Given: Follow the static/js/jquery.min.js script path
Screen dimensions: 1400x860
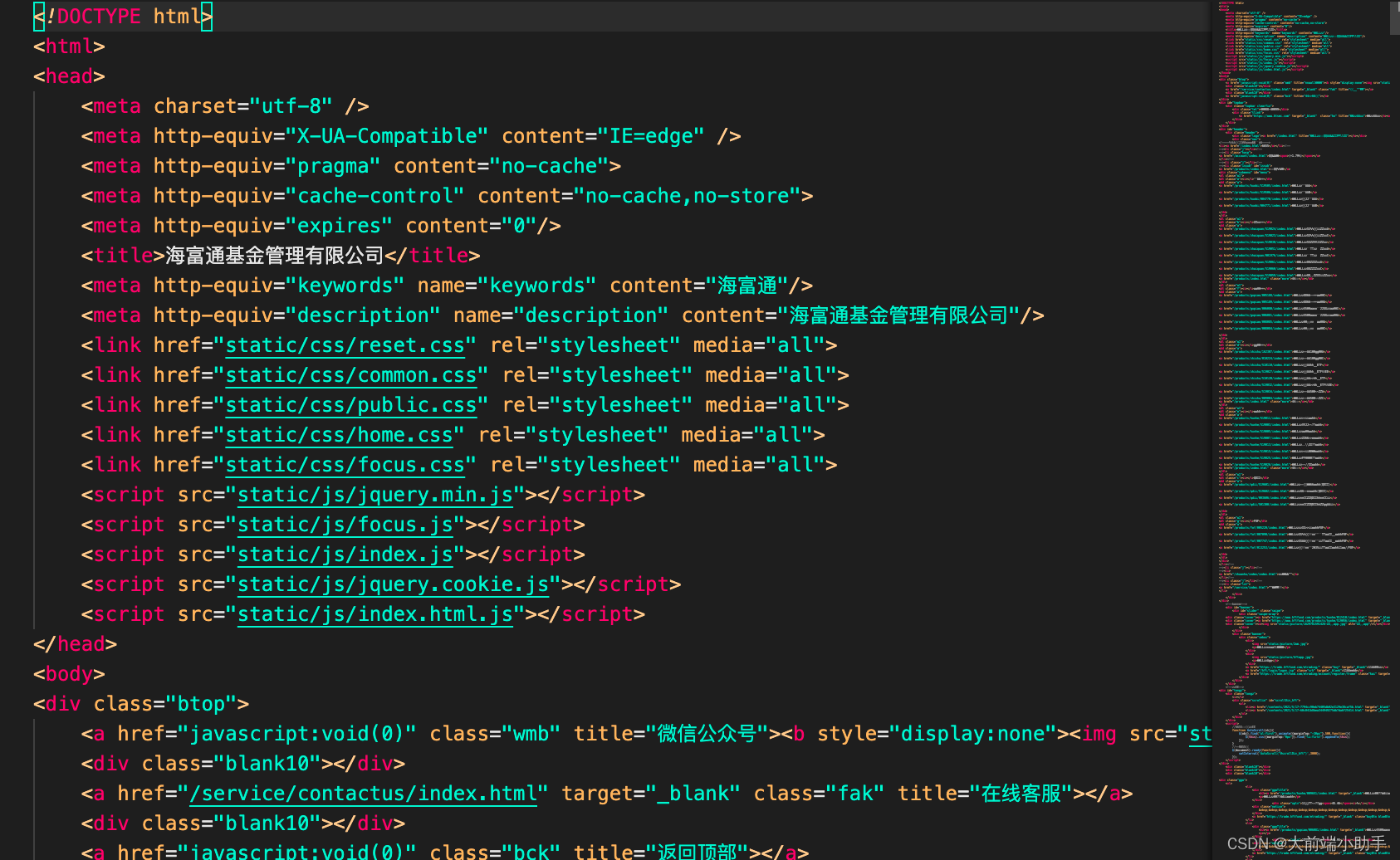Looking at the screenshot, I should (x=375, y=495).
